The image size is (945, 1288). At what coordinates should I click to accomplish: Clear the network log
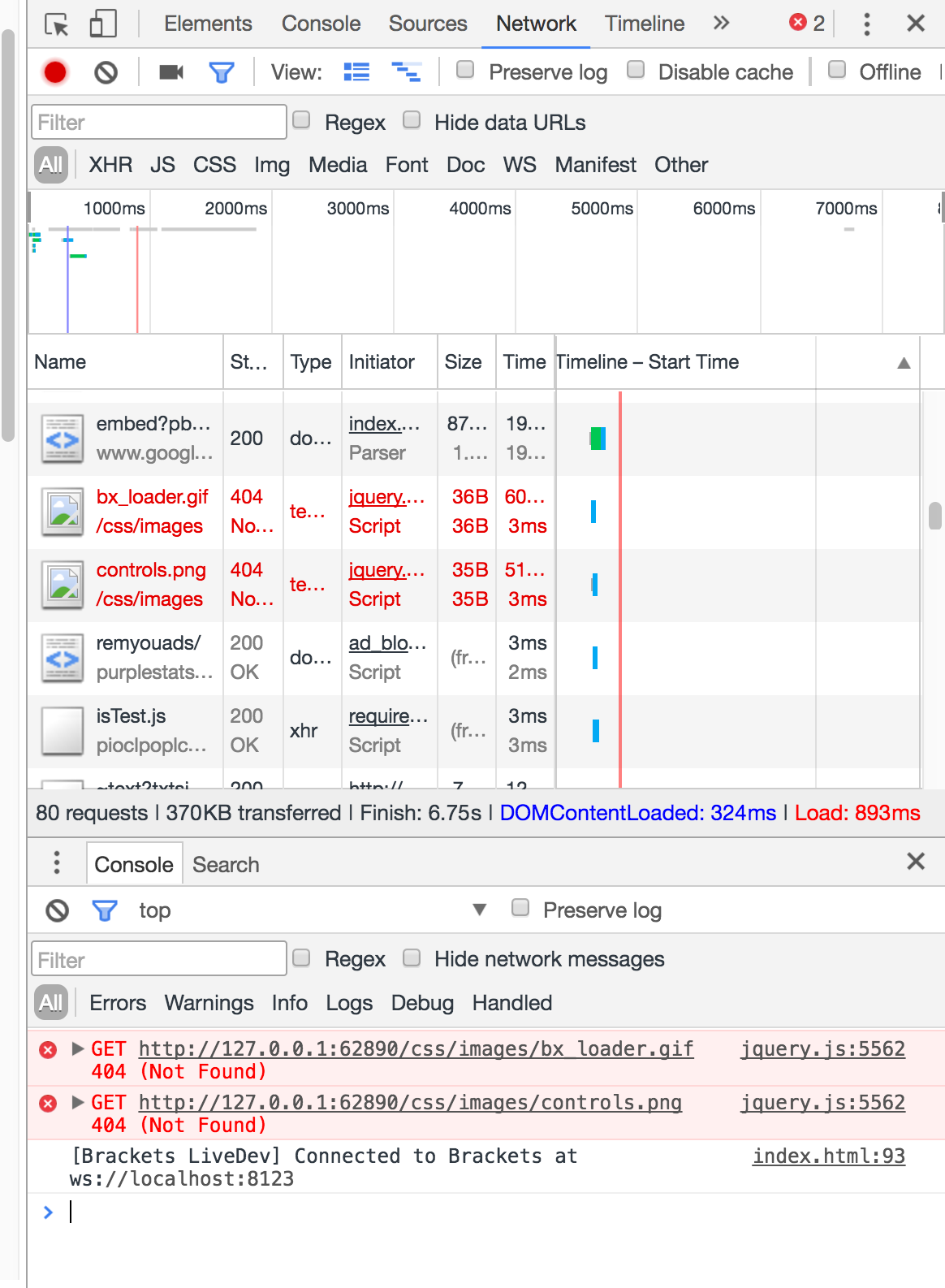click(x=106, y=73)
